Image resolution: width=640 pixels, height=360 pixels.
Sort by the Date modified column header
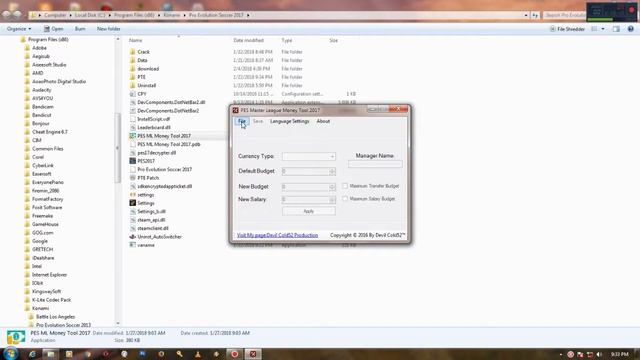click(x=248, y=40)
